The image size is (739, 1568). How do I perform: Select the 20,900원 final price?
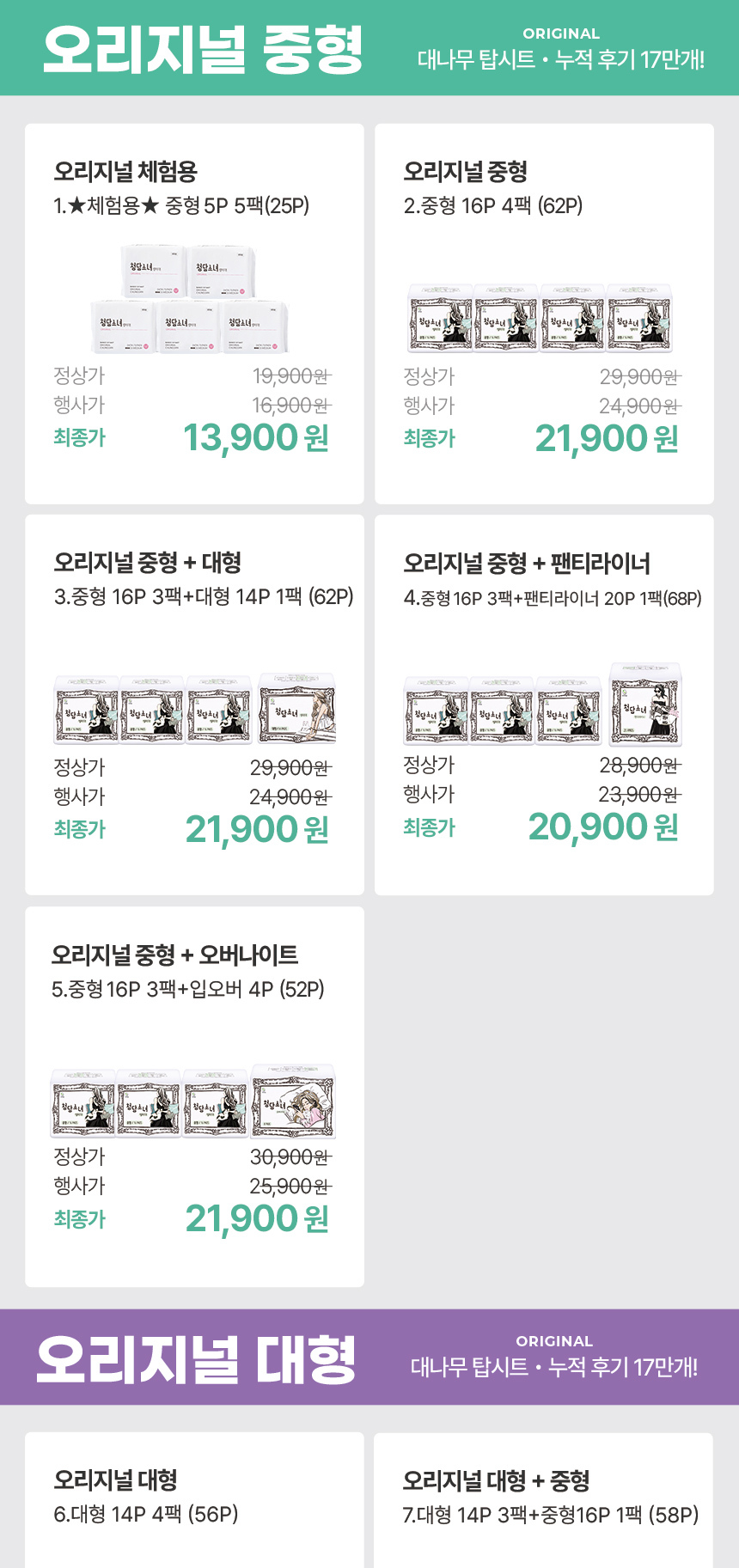click(x=603, y=827)
